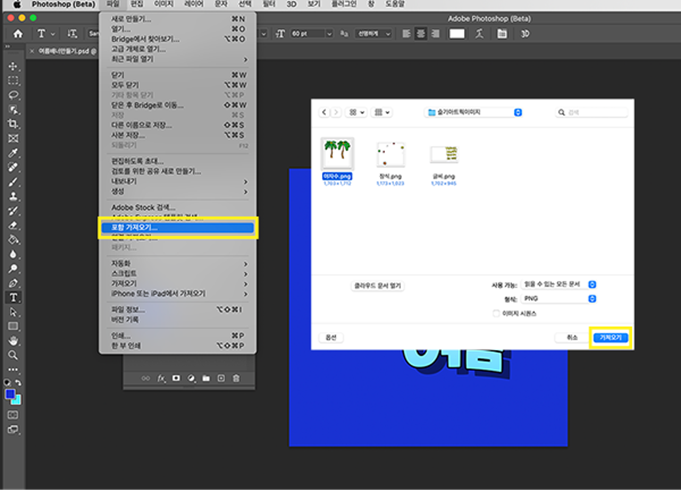The width and height of the screenshot is (681, 492).
Task: Select the Blur tool
Action: pos(13,254)
